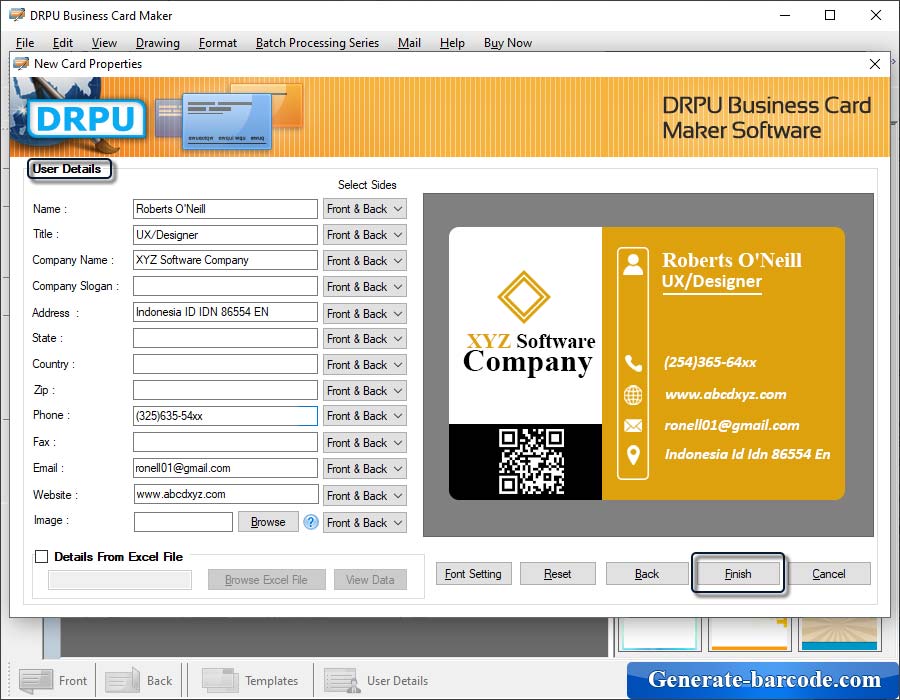This screenshot has width=900, height=700.
Task: Open the Buy Now menu
Action: pyautogui.click(x=508, y=43)
